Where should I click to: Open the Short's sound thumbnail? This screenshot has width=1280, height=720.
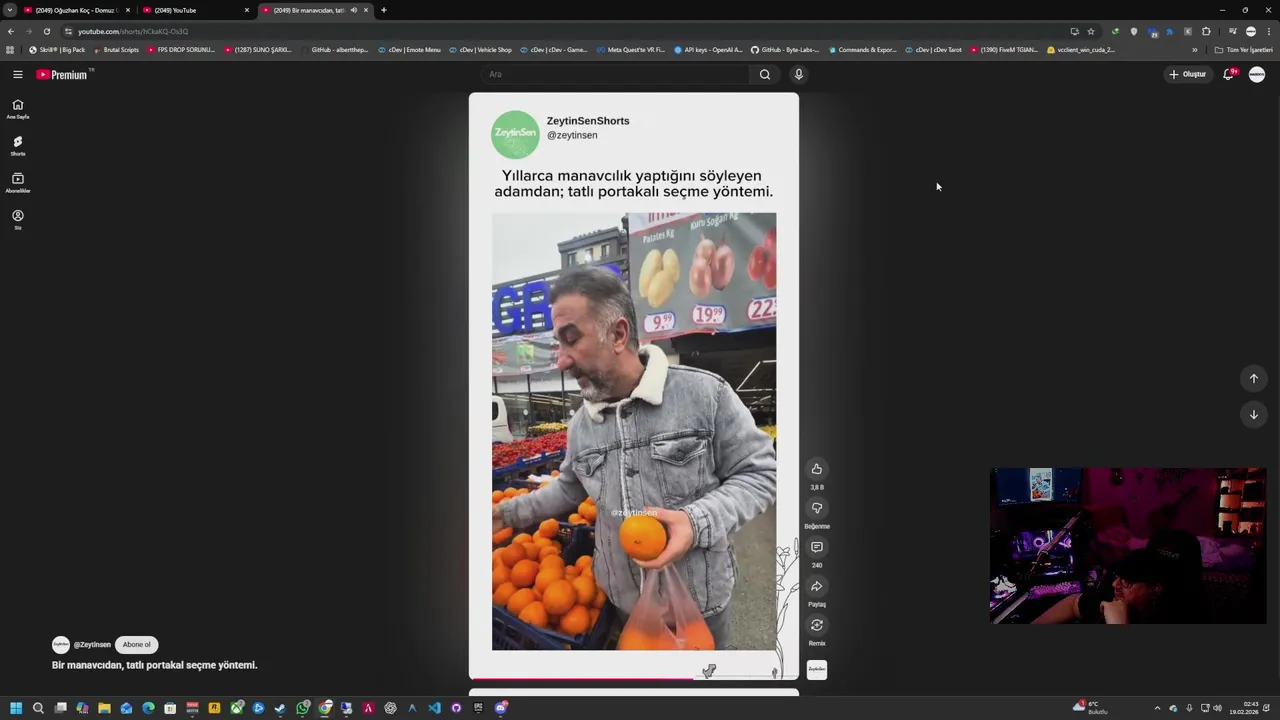[x=817, y=669]
